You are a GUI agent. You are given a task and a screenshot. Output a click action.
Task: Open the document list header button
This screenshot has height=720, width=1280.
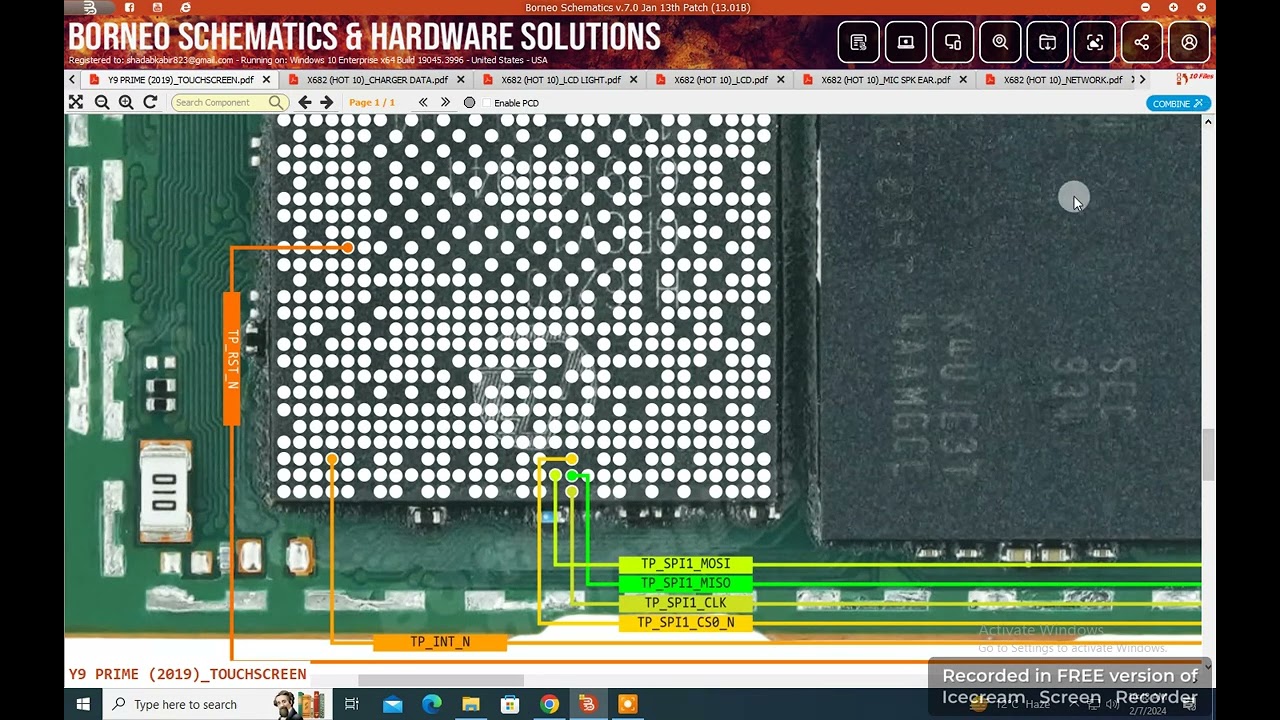858,42
